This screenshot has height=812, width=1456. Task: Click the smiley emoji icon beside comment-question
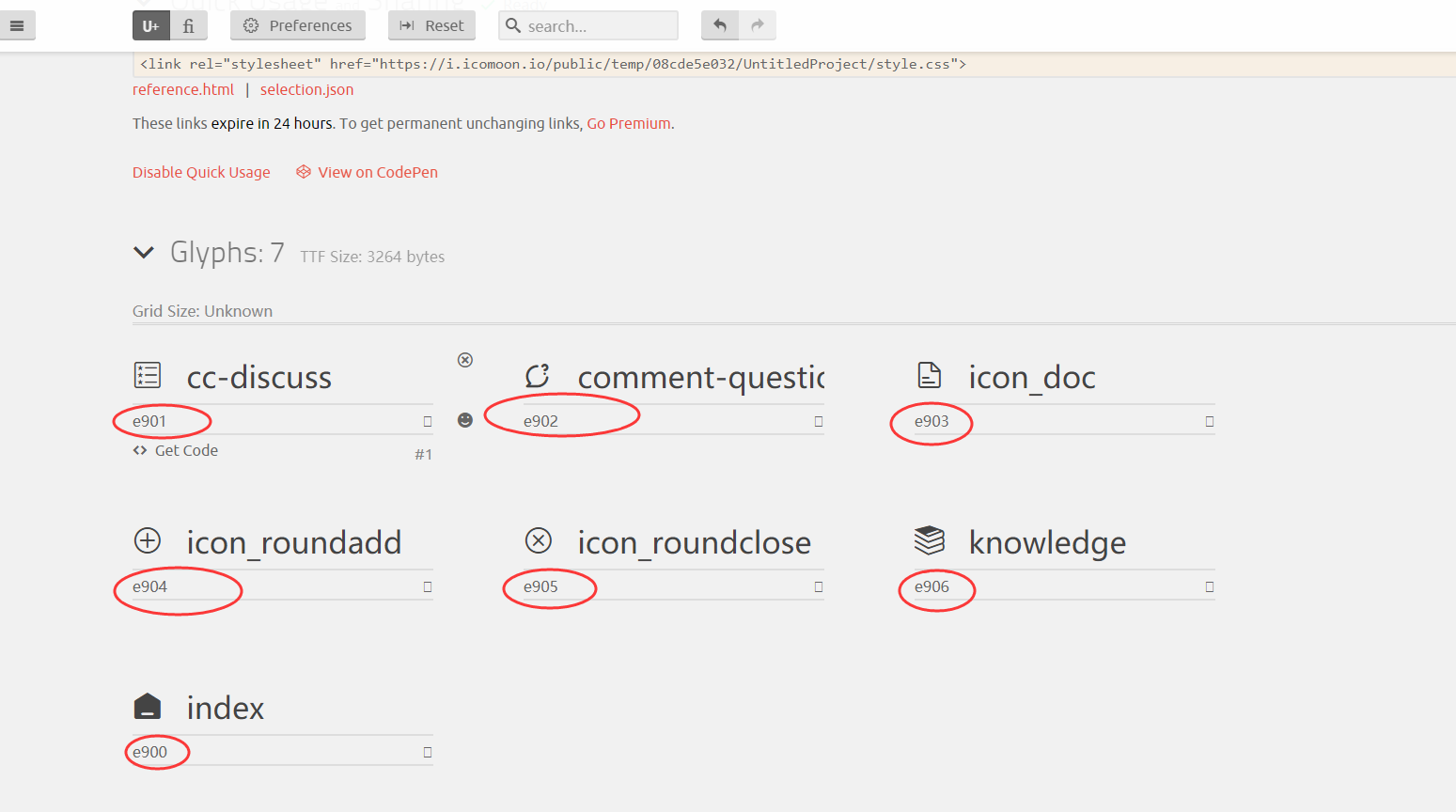464,419
